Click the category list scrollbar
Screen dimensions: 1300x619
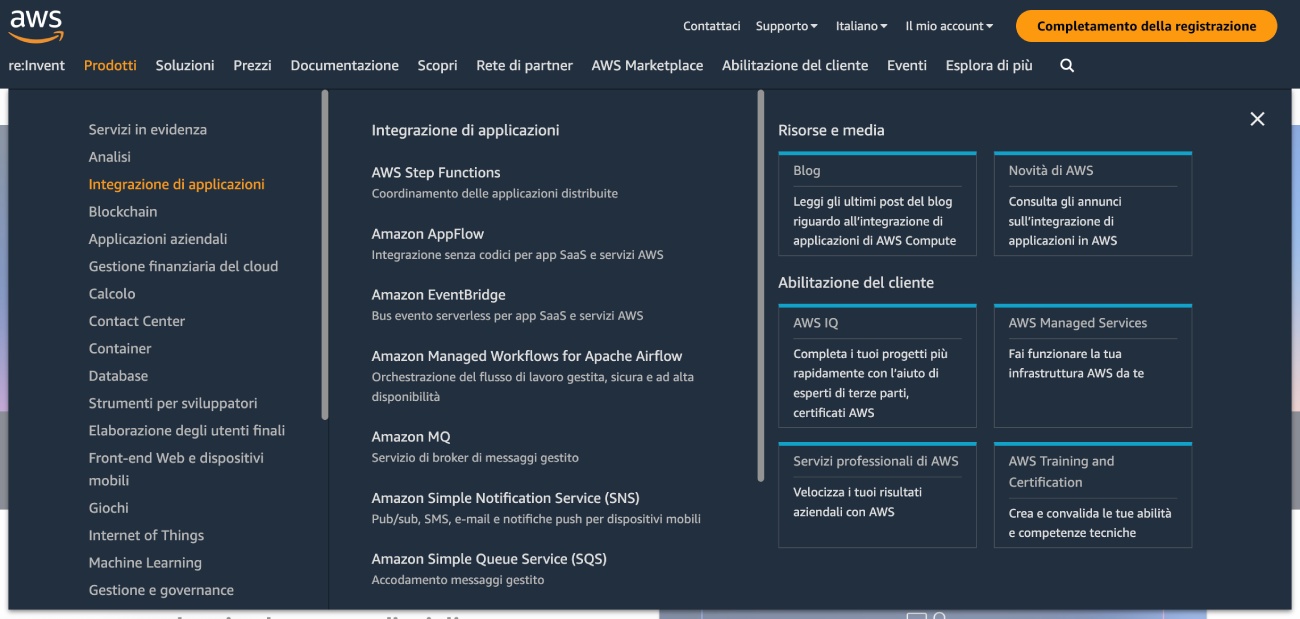click(x=324, y=255)
